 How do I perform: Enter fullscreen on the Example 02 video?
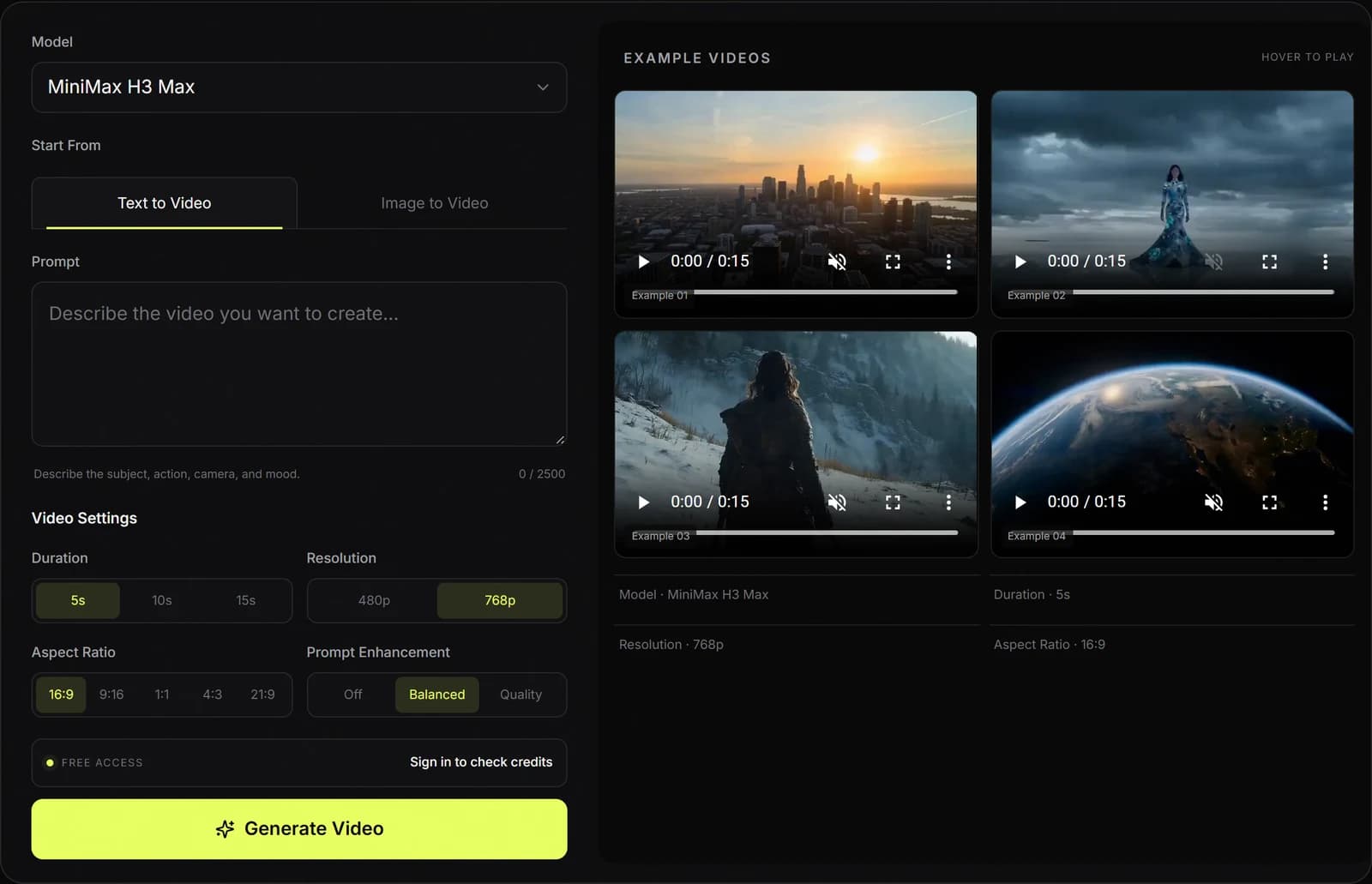1269,262
